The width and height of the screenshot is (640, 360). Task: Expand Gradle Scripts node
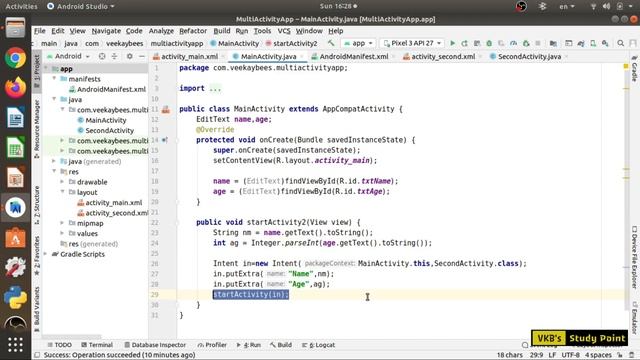(x=46, y=254)
